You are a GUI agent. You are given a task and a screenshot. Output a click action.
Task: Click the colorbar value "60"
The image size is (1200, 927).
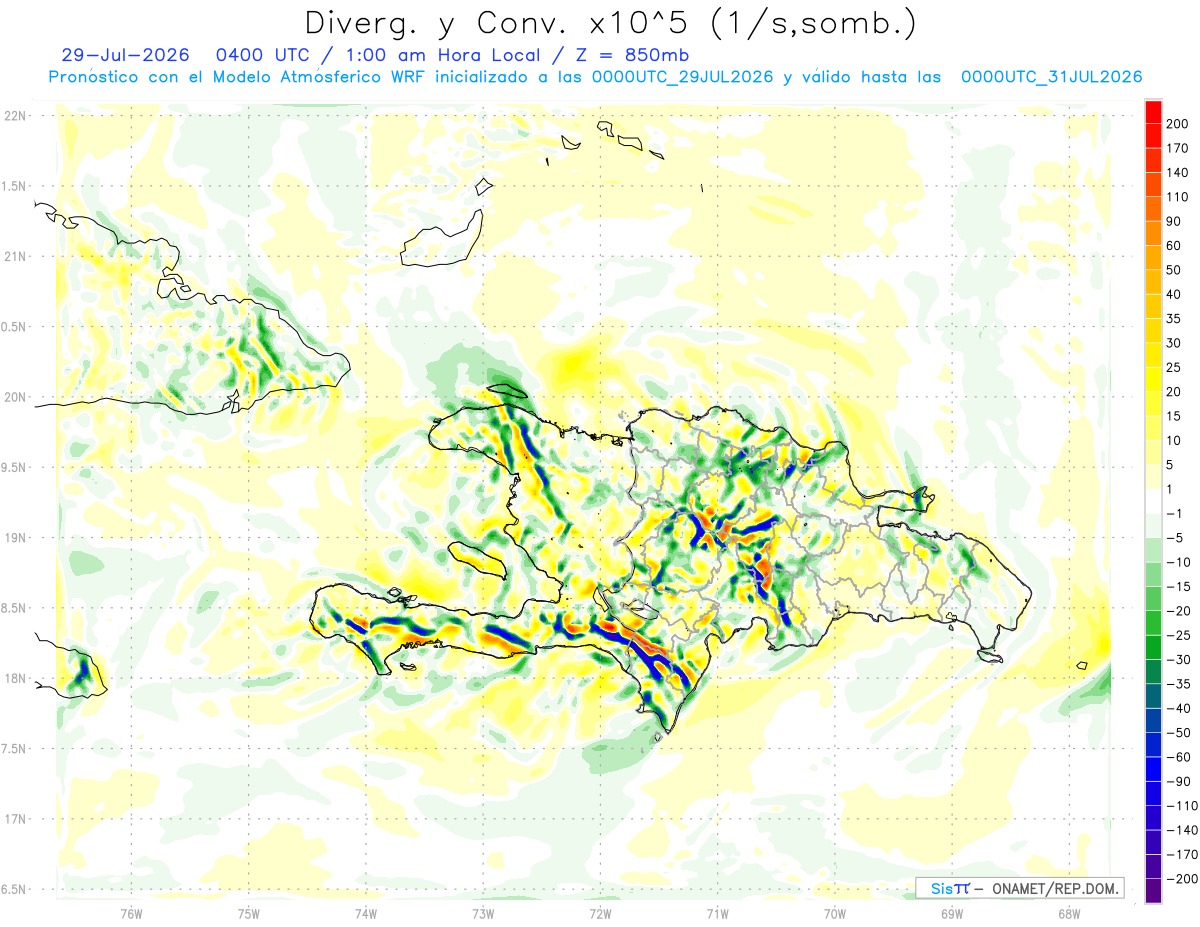(x=1176, y=245)
